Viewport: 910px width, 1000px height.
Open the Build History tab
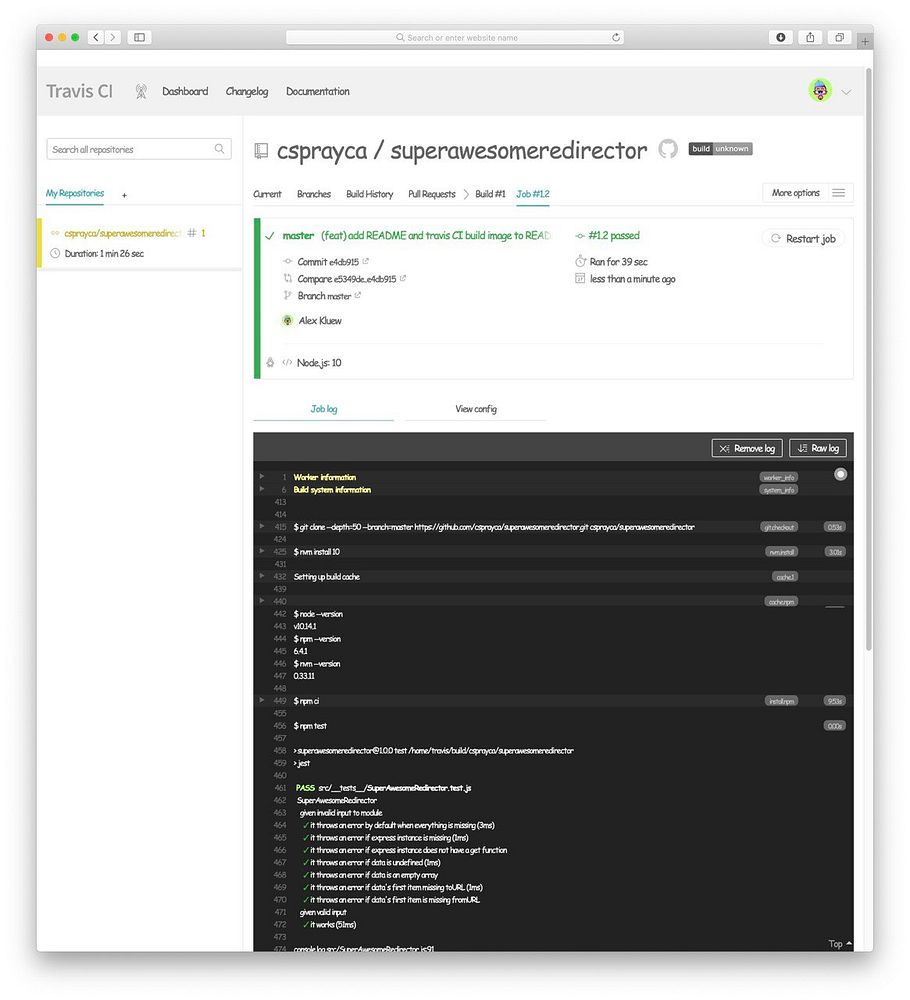pos(369,194)
